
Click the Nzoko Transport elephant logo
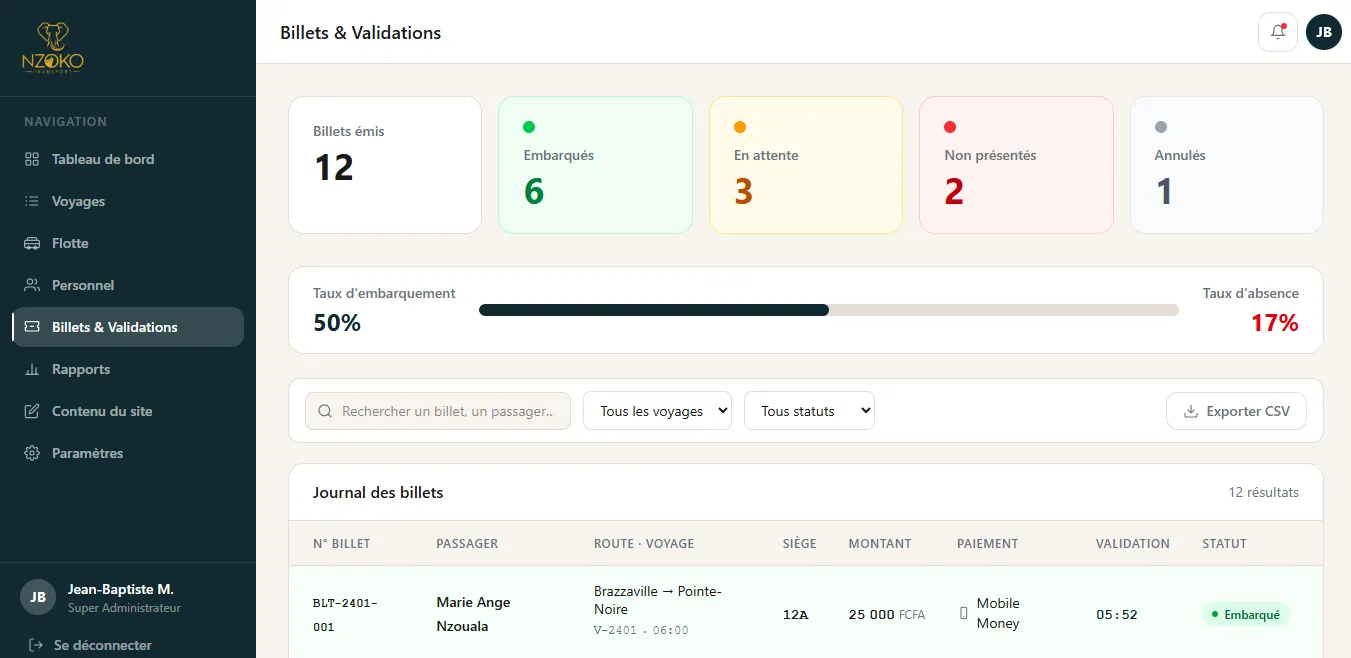click(x=53, y=48)
